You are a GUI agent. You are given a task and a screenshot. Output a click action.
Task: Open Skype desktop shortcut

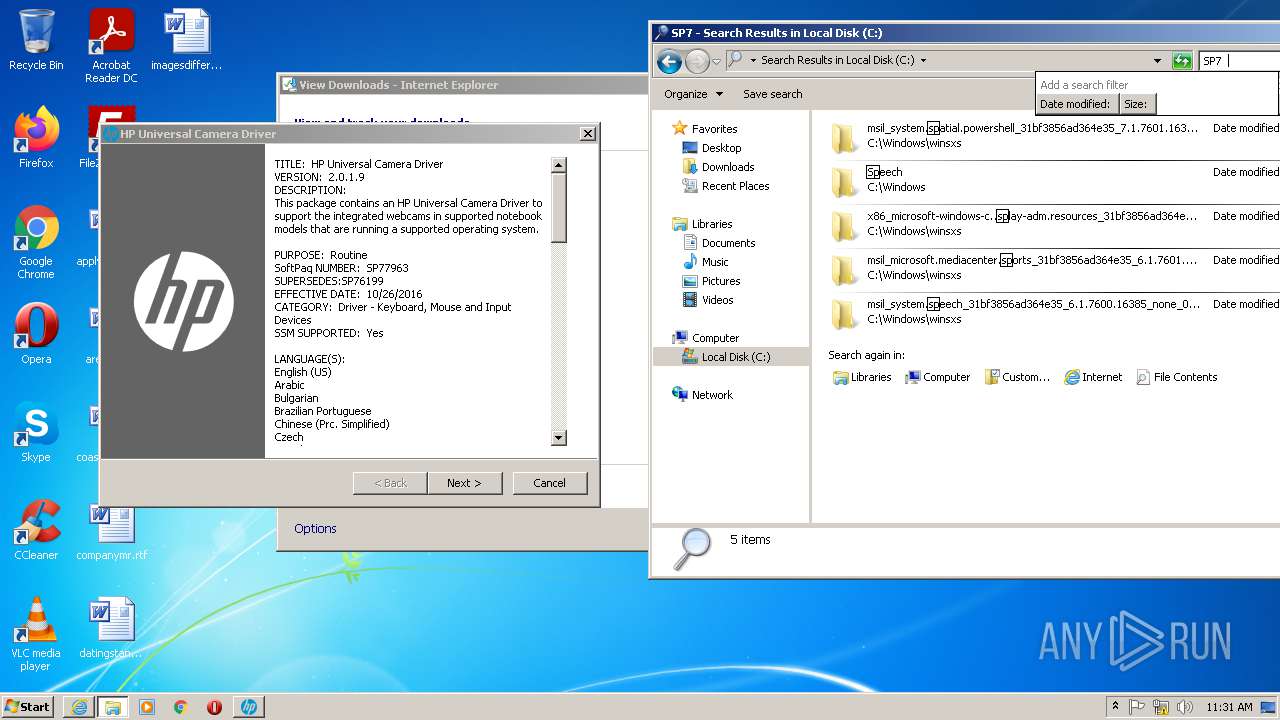(x=36, y=432)
